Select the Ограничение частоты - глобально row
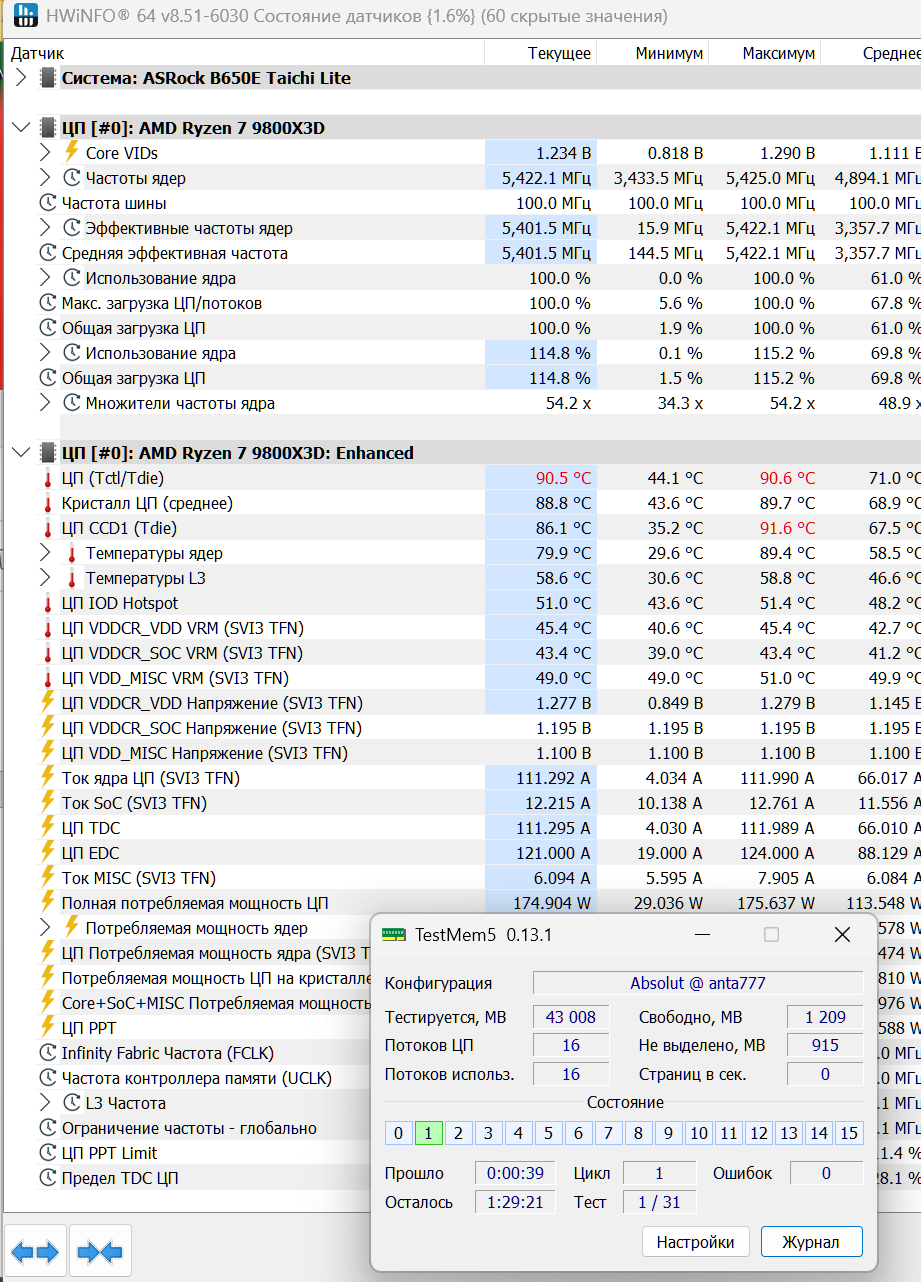921x1282 pixels. (x=189, y=1128)
